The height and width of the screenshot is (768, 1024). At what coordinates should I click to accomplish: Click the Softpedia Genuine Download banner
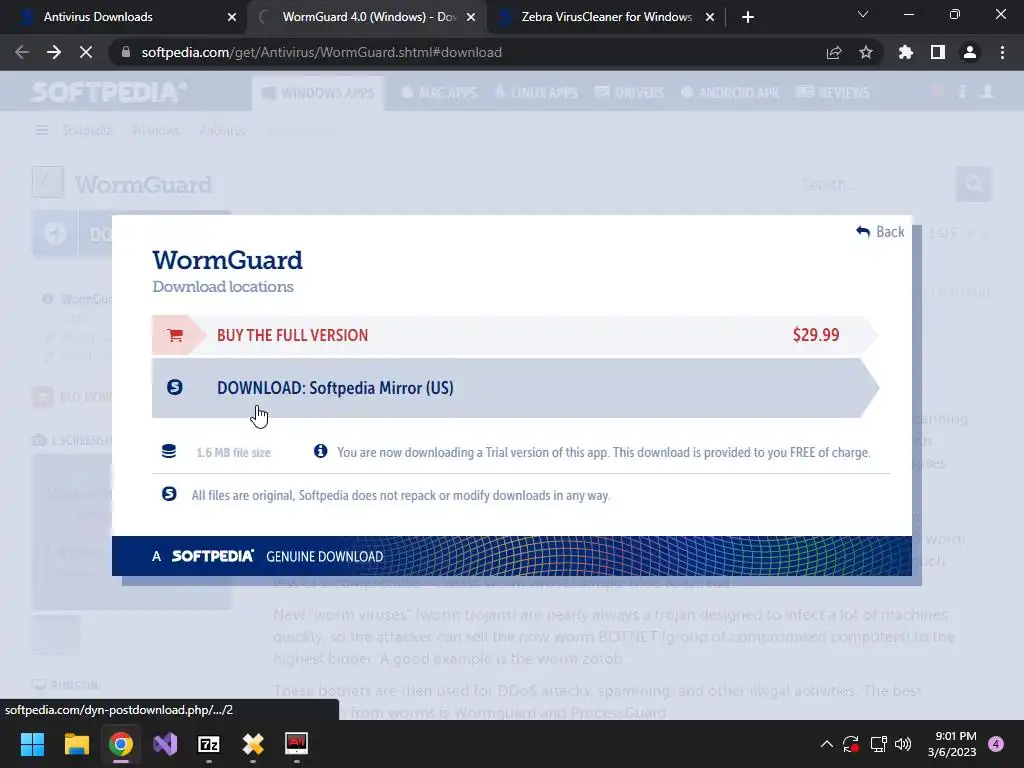click(511, 556)
